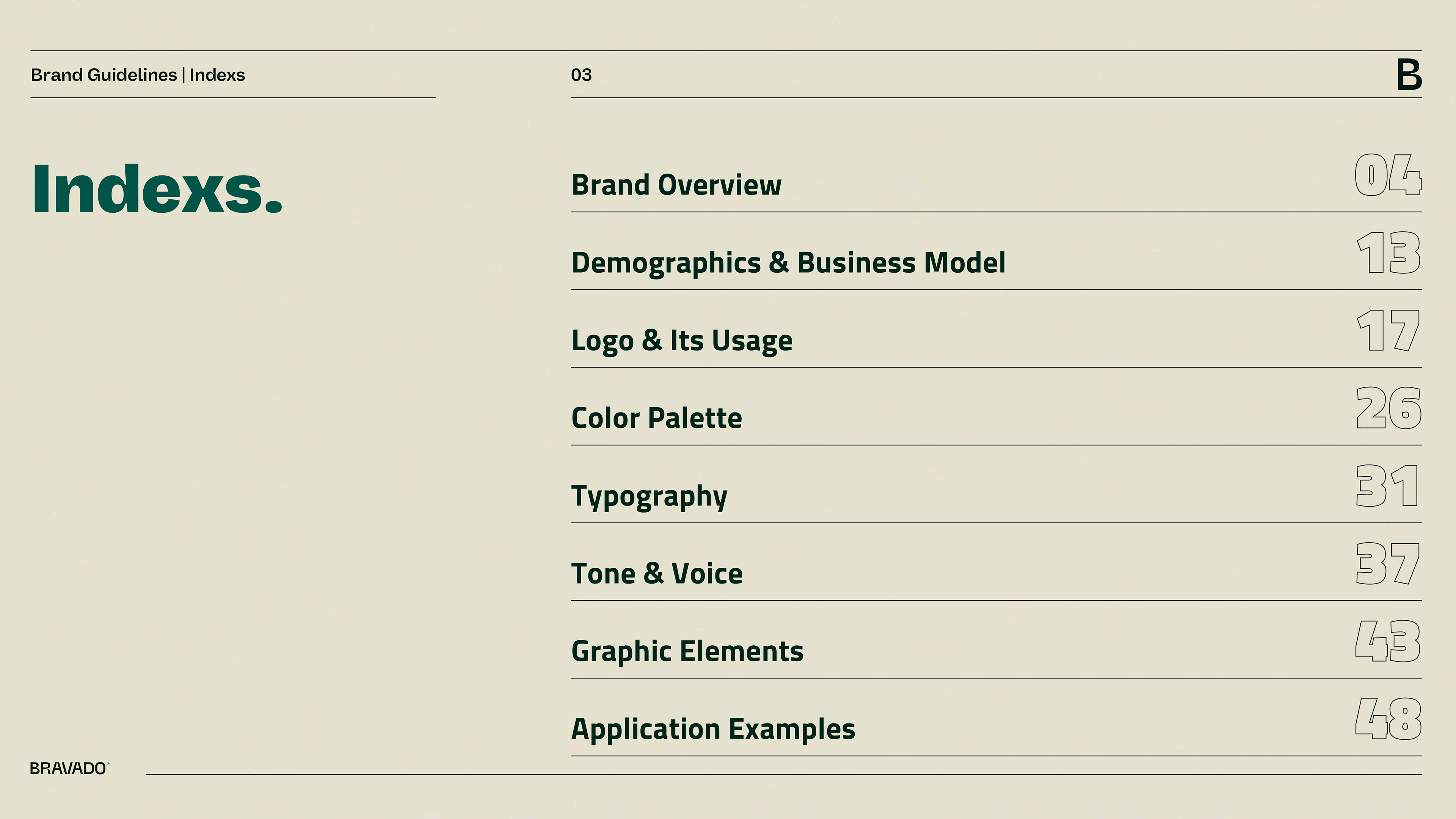Screen dimensions: 1456x819
Task: Jump to the Typography entry
Action: tap(649, 496)
